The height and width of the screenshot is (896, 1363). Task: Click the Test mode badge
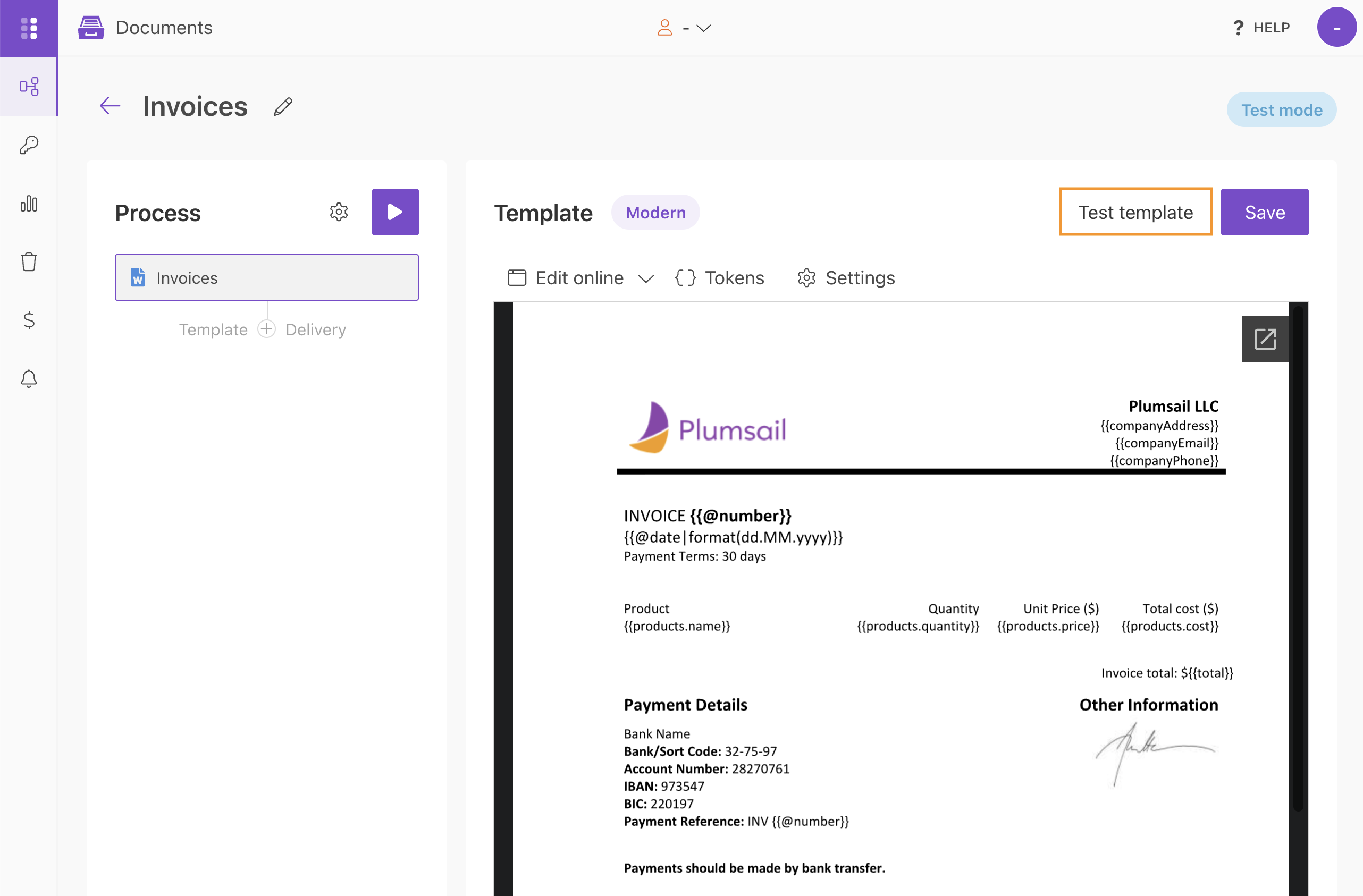point(1282,110)
